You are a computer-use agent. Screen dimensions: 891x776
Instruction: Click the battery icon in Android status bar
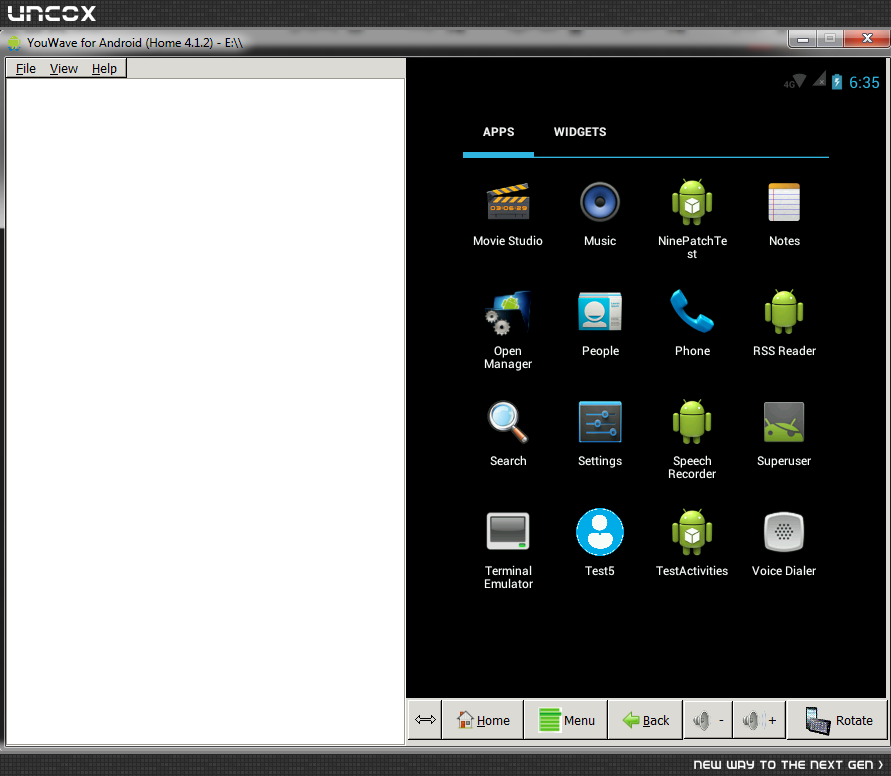[836, 82]
